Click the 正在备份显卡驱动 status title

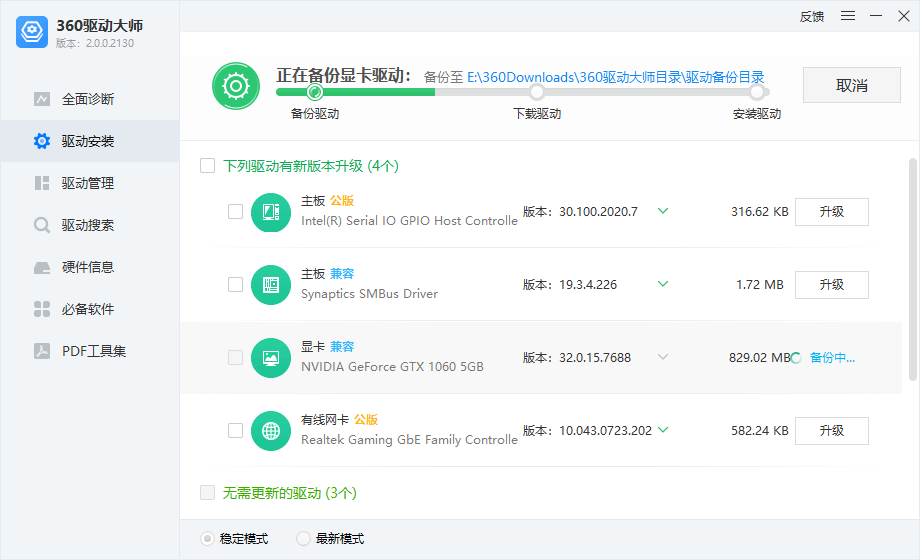click(344, 76)
